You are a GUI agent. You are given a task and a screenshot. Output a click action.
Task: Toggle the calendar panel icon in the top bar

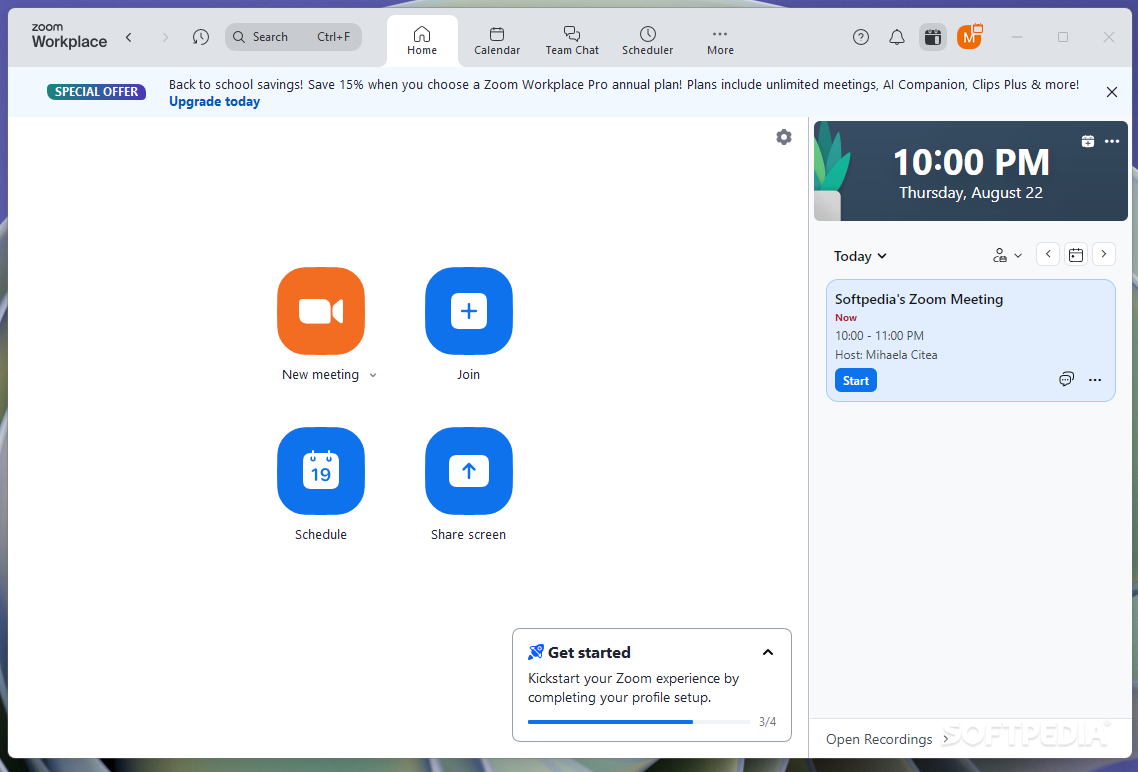pos(933,37)
